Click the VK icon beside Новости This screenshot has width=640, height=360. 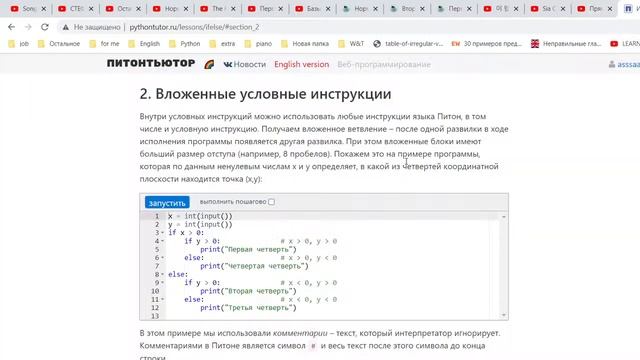(x=228, y=64)
